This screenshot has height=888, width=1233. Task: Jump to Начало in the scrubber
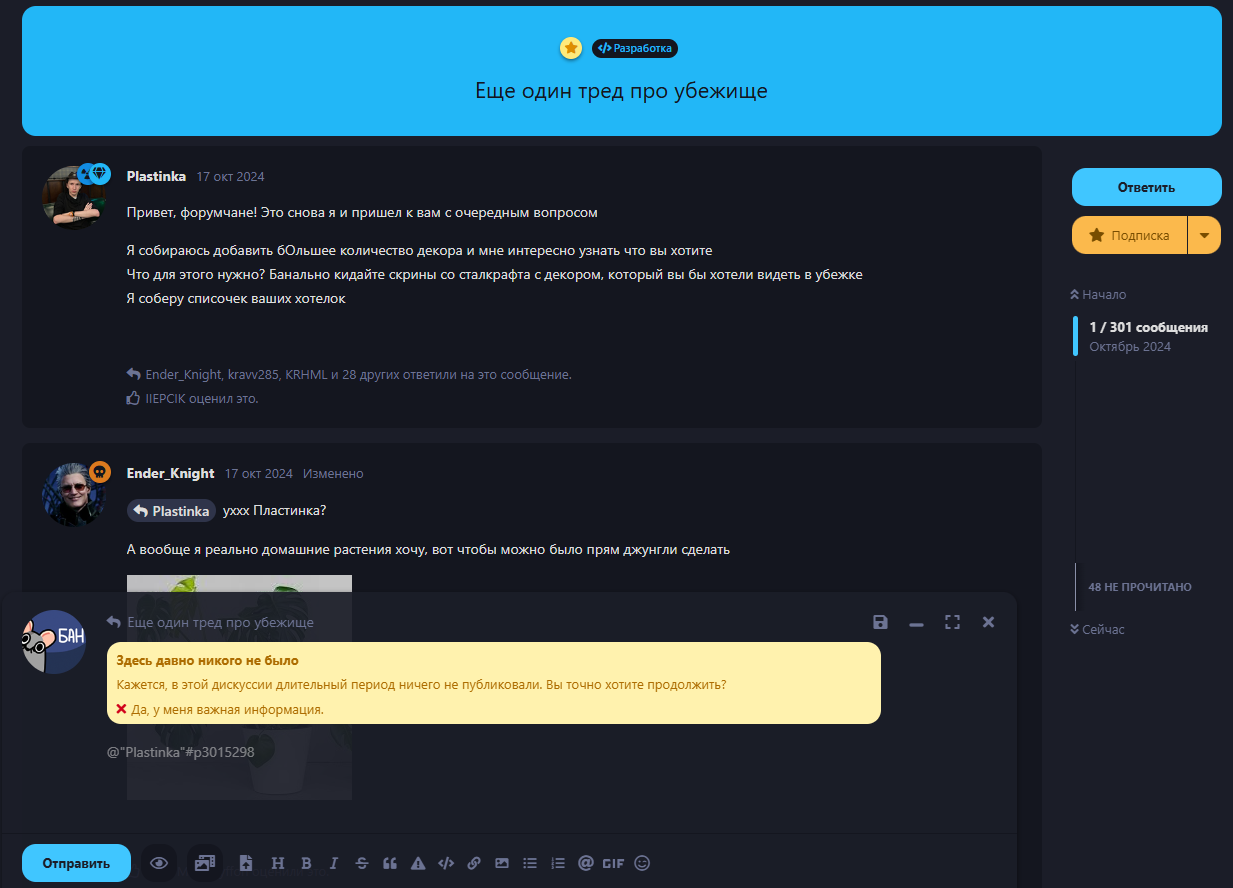tap(1098, 294)
